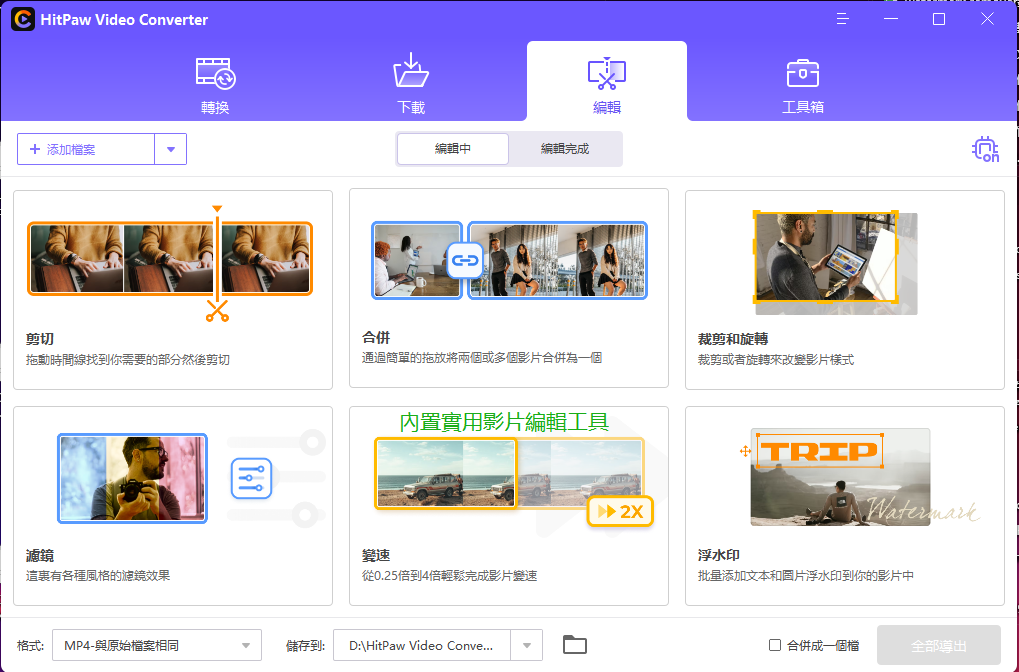Enable the 合併成一個檔 checkbox
Viewport: 1019px width, 672px height.
[775, 645]
